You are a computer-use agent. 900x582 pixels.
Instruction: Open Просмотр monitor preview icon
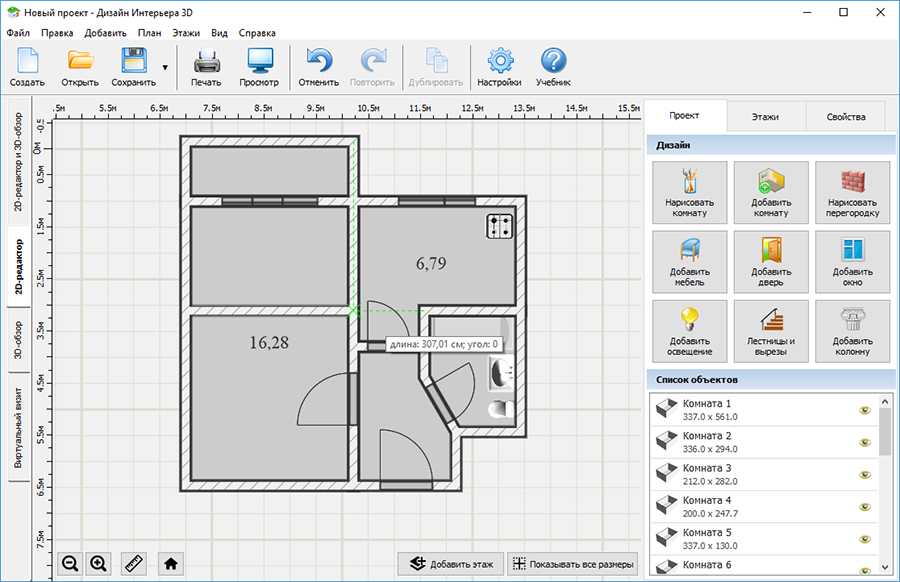click(259, 67)
